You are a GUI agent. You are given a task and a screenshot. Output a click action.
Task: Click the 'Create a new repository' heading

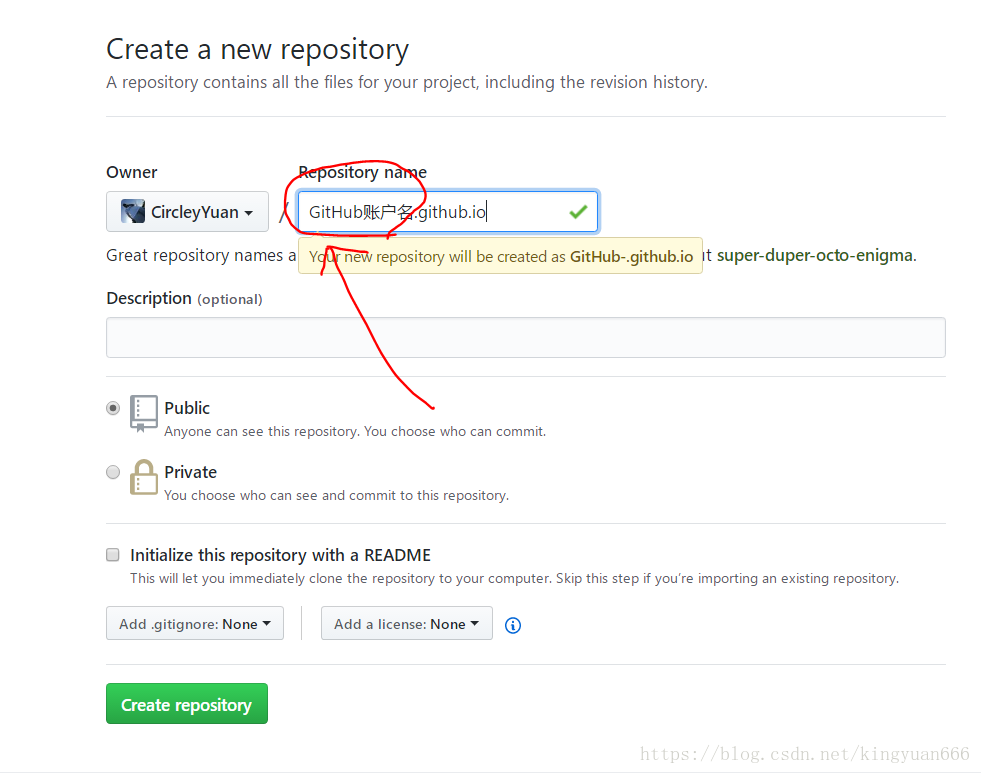[x=257, y=49]
